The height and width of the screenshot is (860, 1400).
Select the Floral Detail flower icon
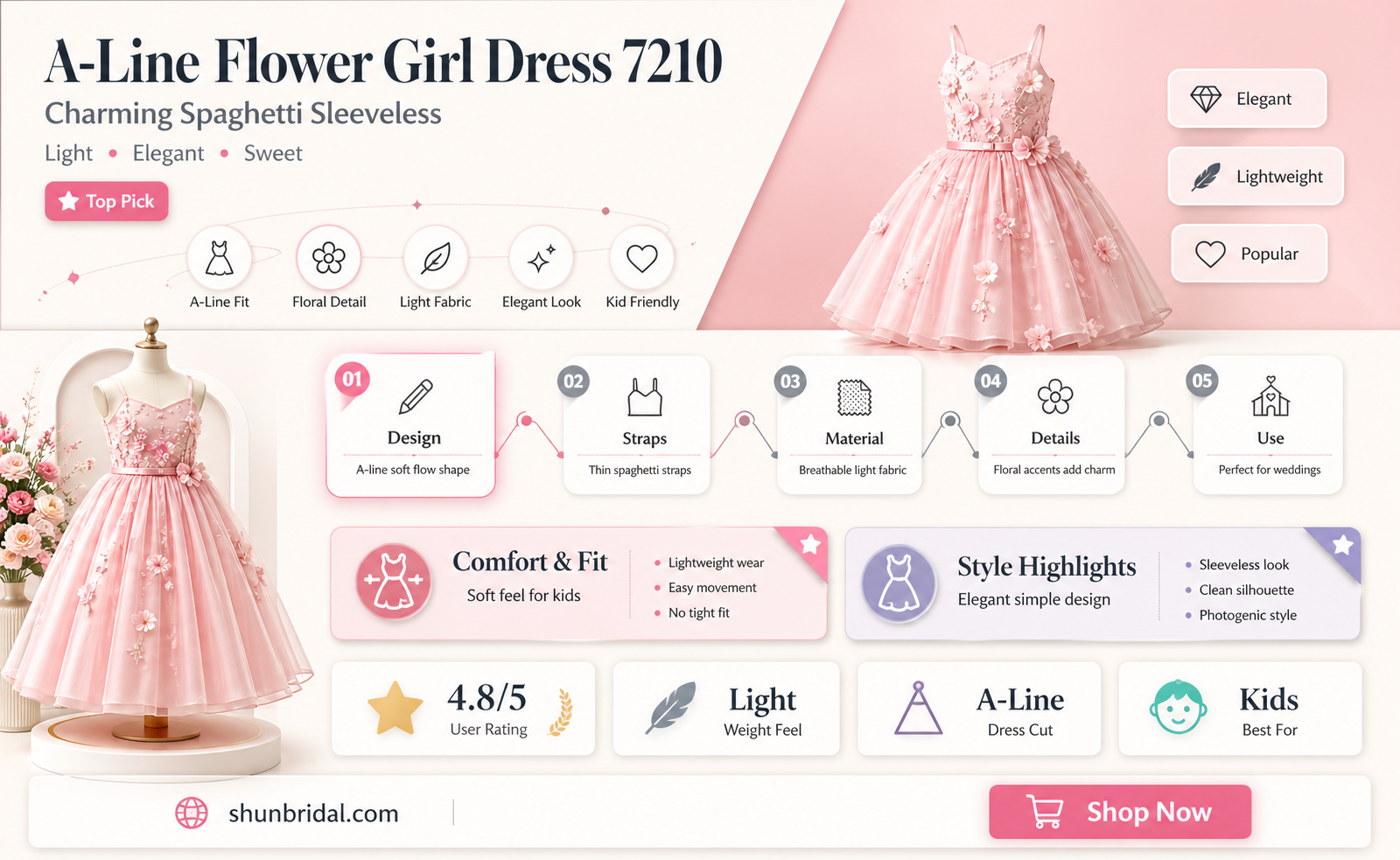(329, 258)
